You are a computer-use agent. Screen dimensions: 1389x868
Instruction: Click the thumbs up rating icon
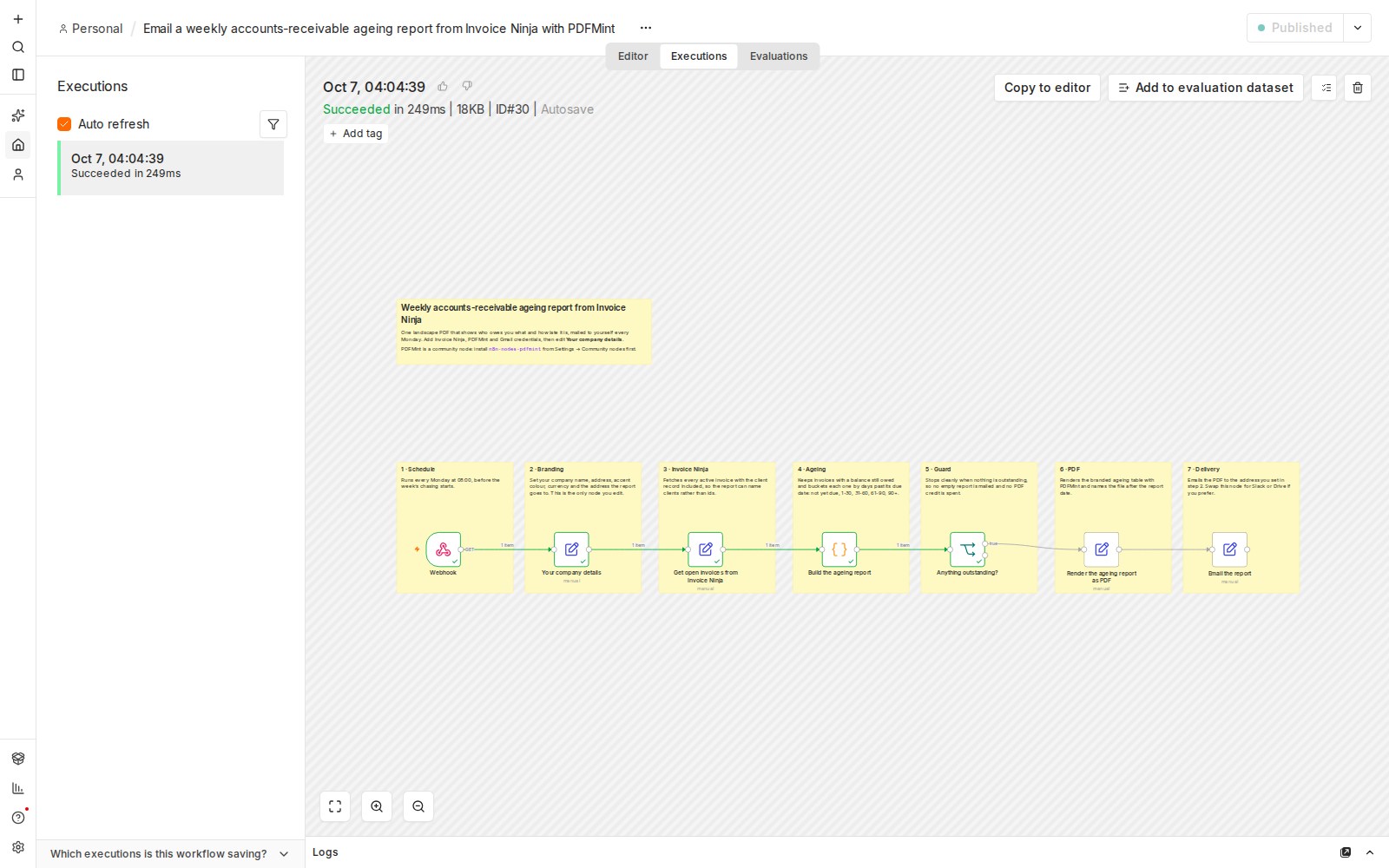click(x=443, y=86)
